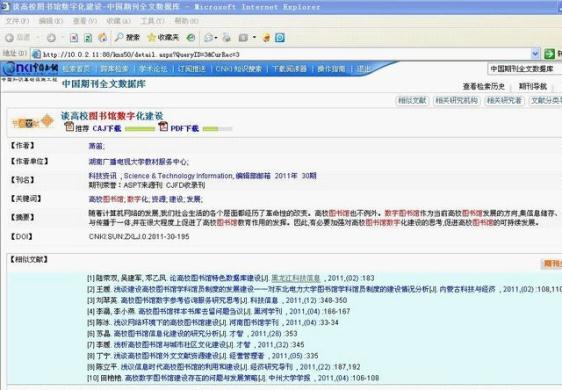Viewport: 562px width, 390px height.
Task: Open the 期刊导航 link
Action: pyautogui.click(x=533, y=86)
